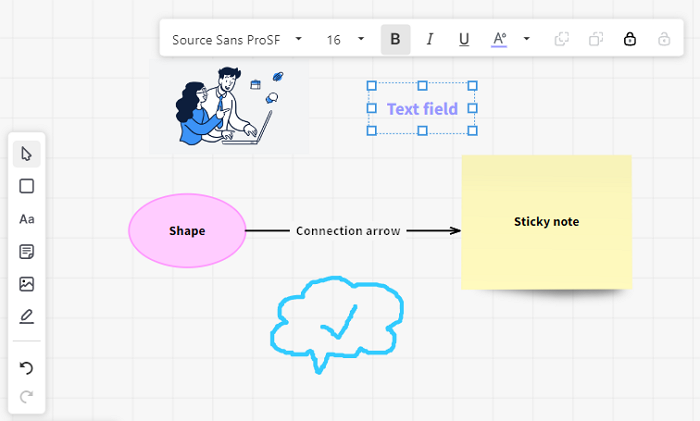Click the bring to front icon
The height and width of the screenshot is (421, 700).
coord(562,39)
